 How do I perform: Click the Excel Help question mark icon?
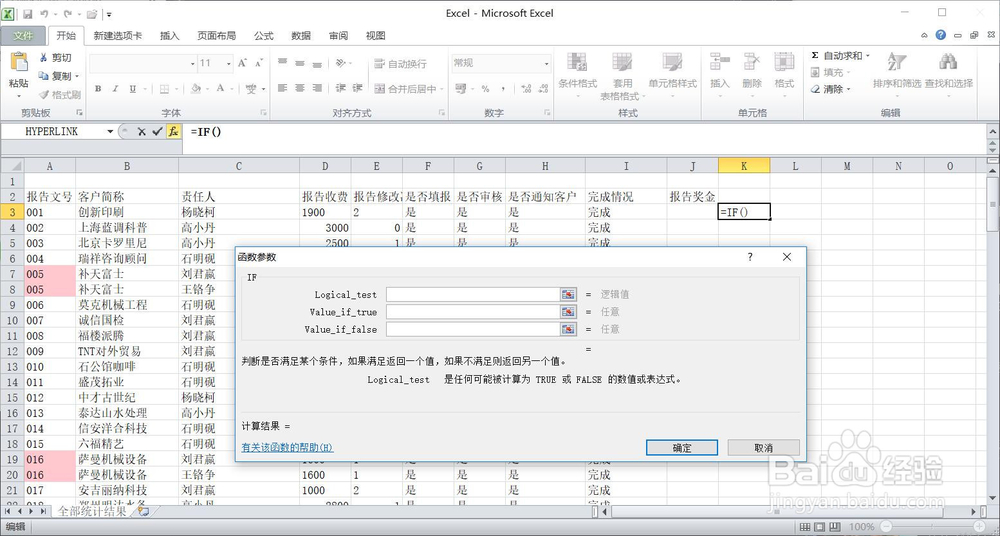pyautogui.click(x=941, y=35)
